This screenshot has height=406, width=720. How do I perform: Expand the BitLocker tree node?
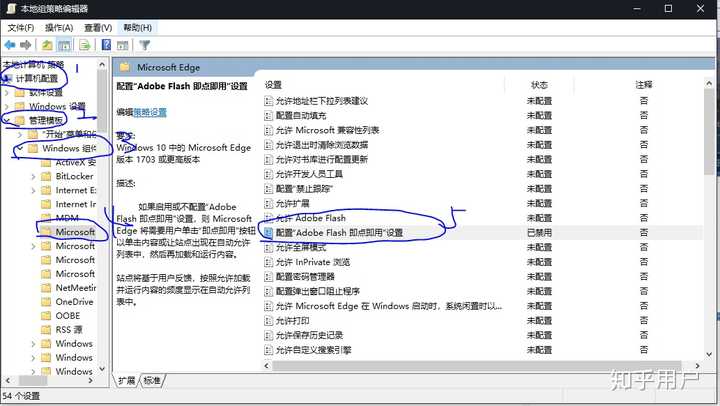coord(33,176)
